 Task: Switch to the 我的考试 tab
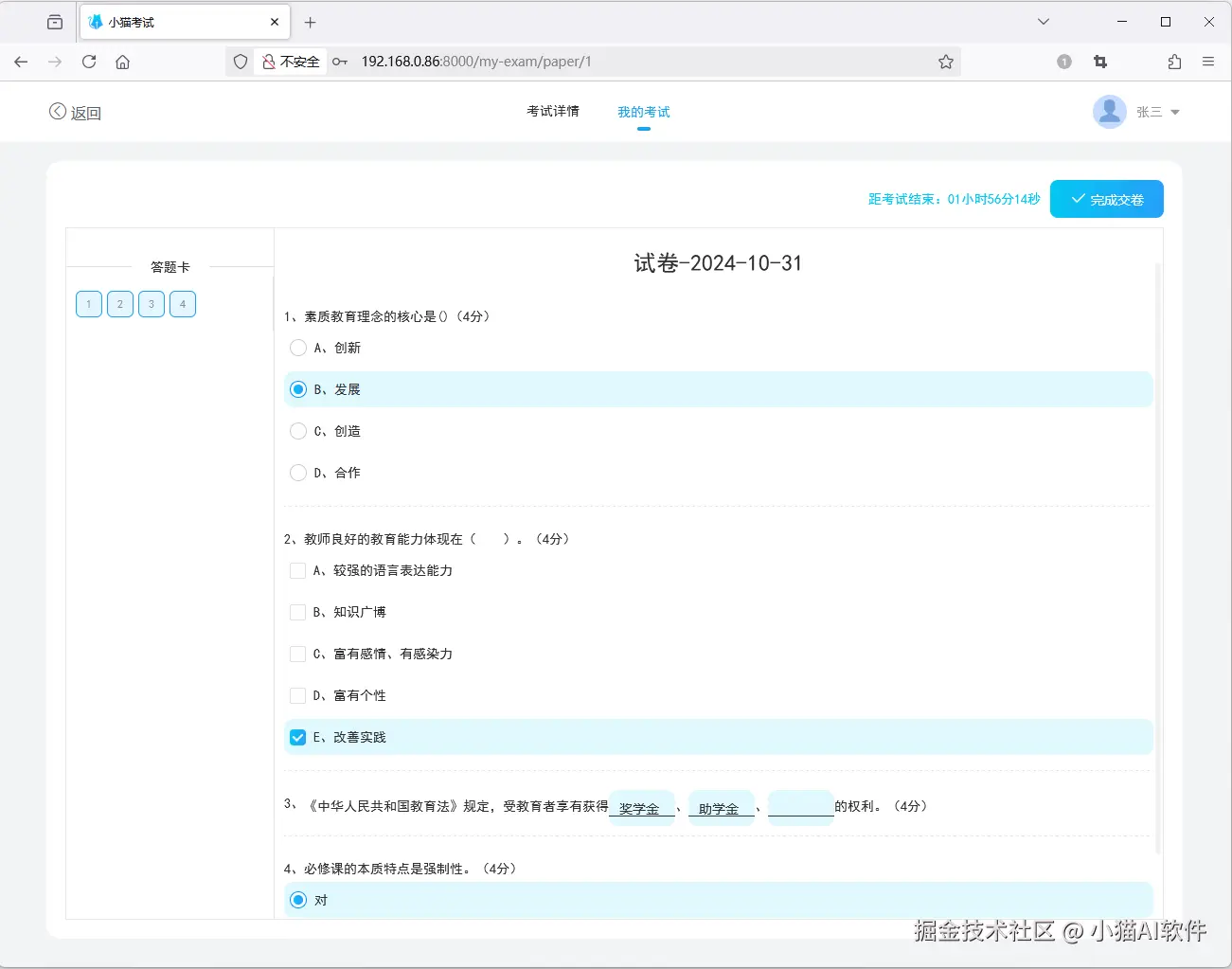pos(643,111)
